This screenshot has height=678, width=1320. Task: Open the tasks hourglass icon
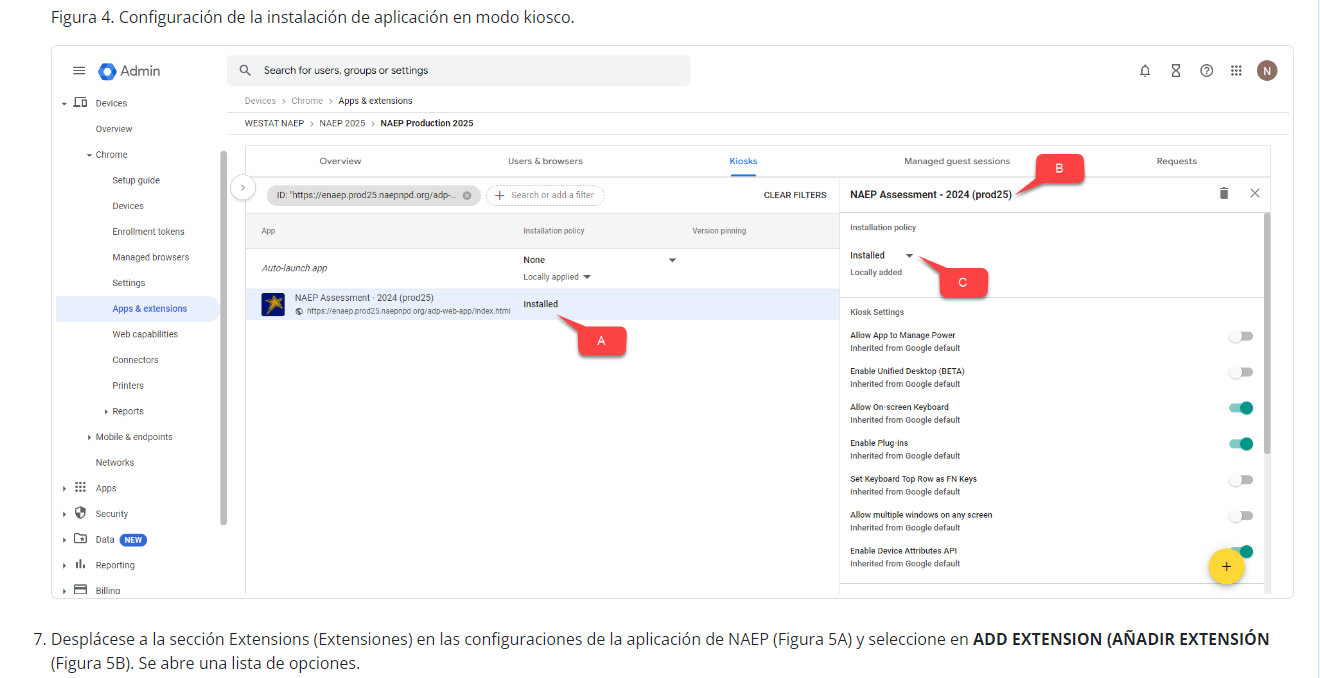1176,71
